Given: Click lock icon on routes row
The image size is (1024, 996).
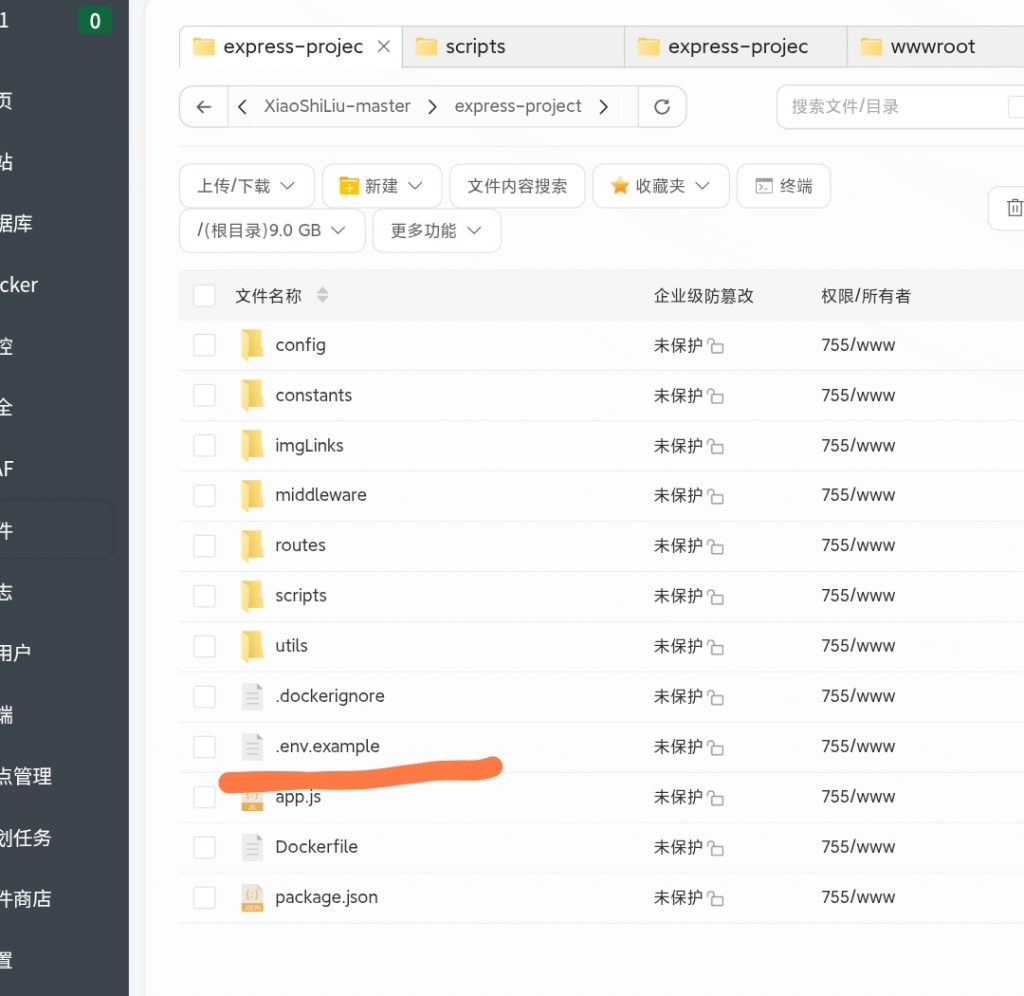Looking at the screenshot, I should tap(716, 547).
